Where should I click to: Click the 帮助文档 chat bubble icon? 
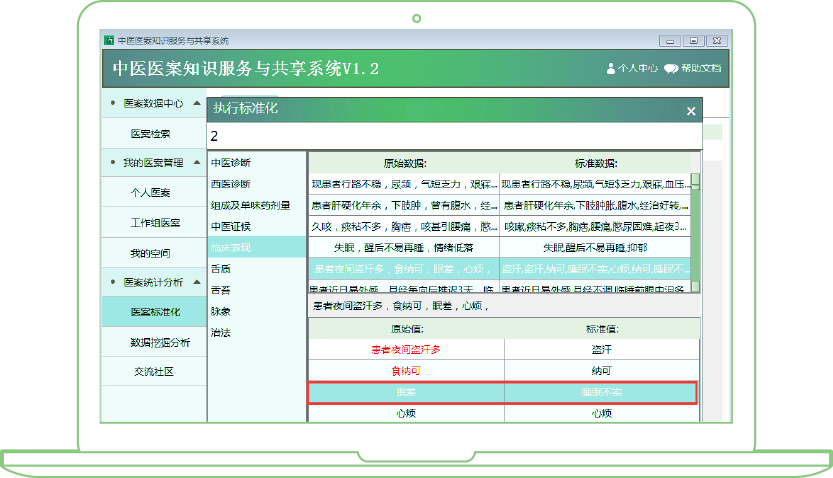[x=670, y=69]
